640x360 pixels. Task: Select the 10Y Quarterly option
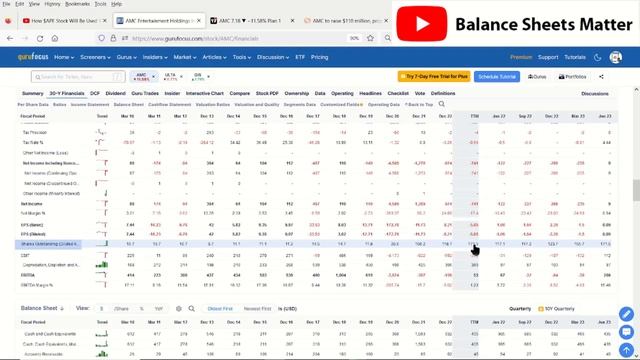tap(556, 309)
